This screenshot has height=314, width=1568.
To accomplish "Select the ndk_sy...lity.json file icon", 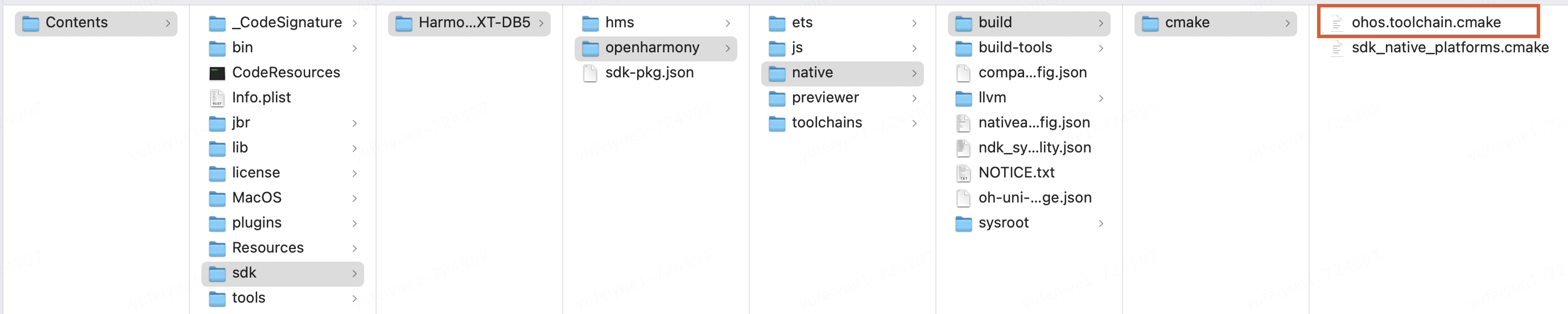I will coord(963,148).
